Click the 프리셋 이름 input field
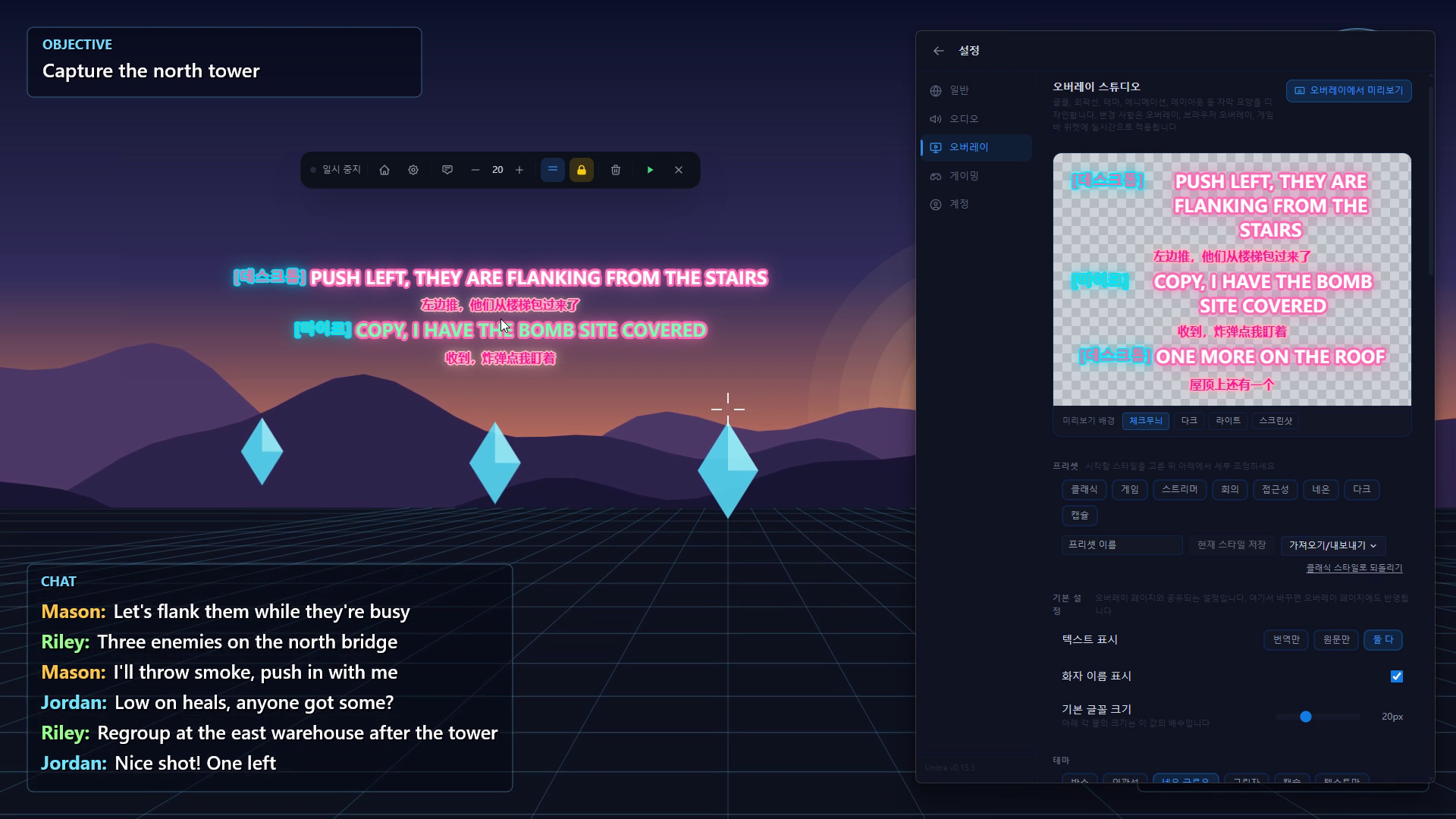 tap(1122, 545)
